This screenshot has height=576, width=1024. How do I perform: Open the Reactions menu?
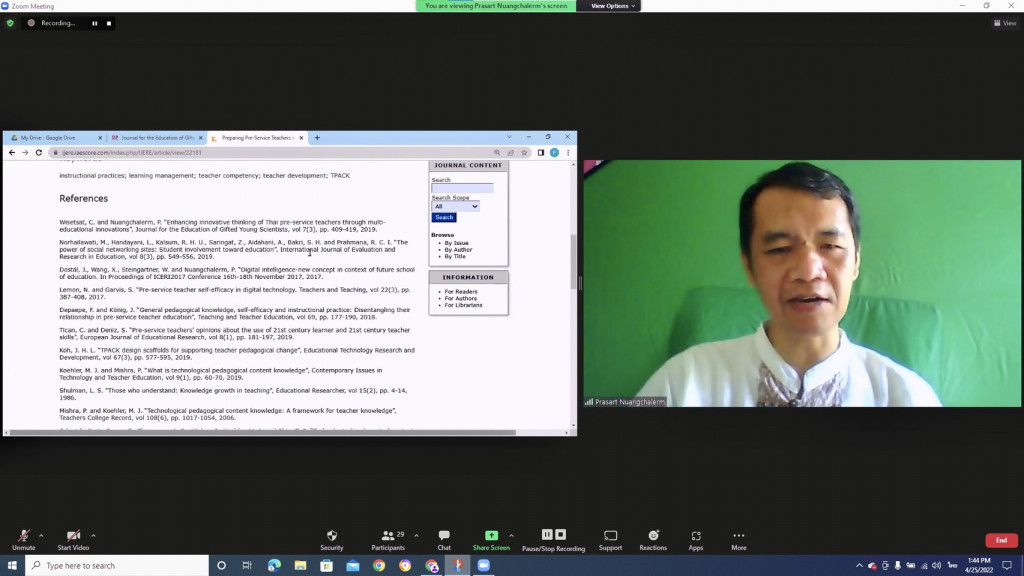click(x=653, y=537)
